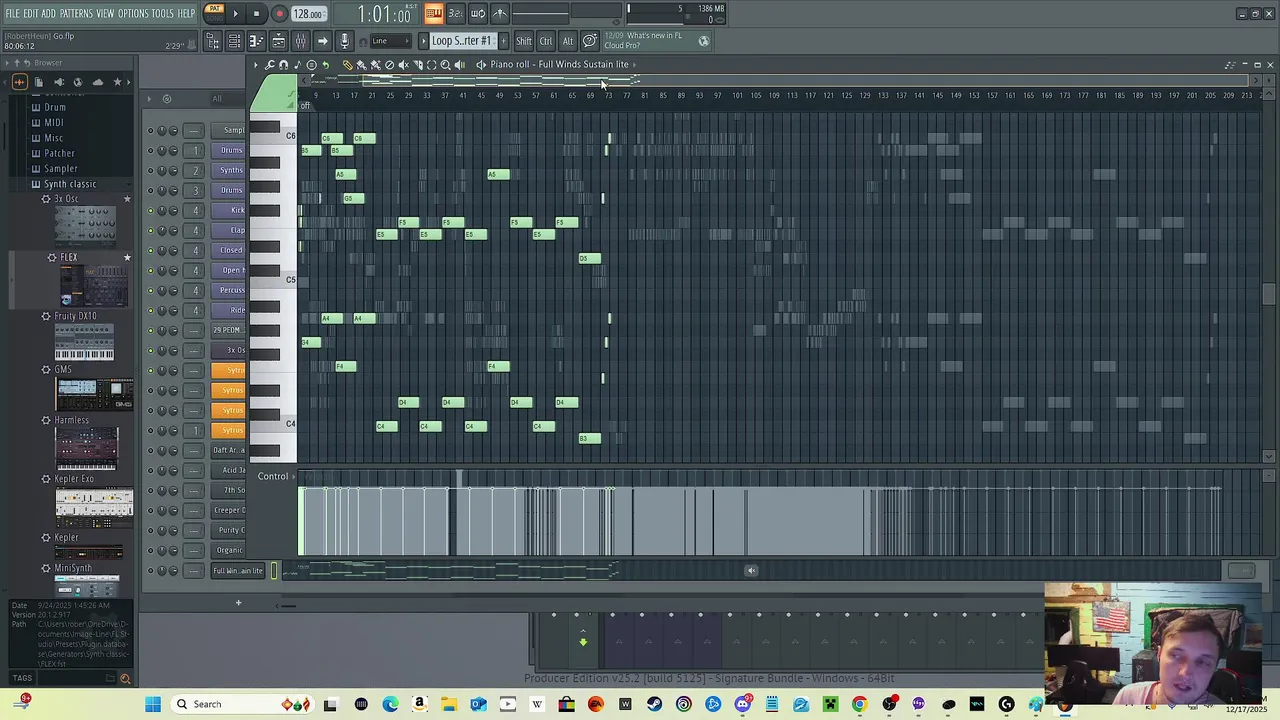The height and width of the screenshot is (720, 1280).
Task: Click the Shift button
Action: click(x=524, y=41)
